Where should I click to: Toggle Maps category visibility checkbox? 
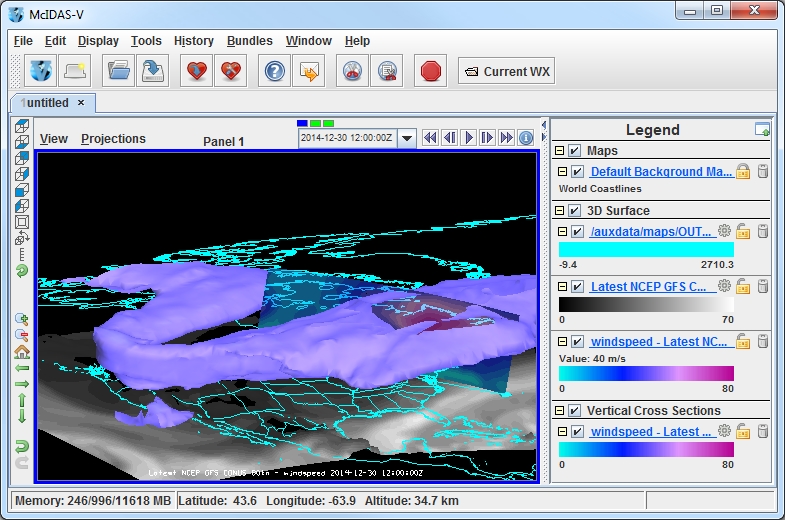tap(575, 151)
